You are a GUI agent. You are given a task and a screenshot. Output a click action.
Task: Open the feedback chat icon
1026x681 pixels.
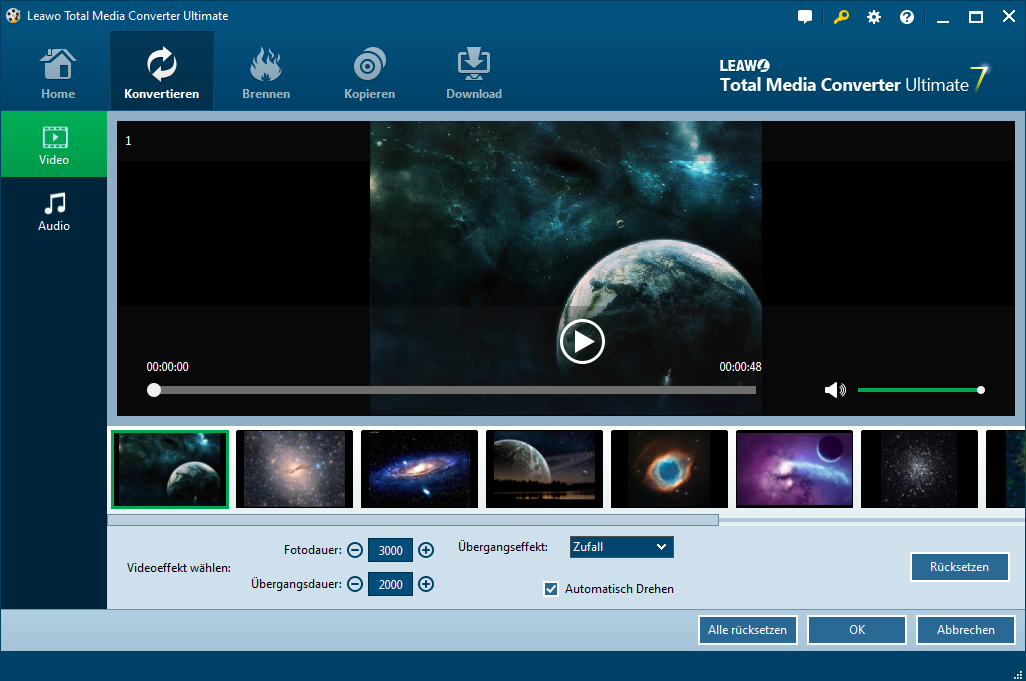[805, 17]
